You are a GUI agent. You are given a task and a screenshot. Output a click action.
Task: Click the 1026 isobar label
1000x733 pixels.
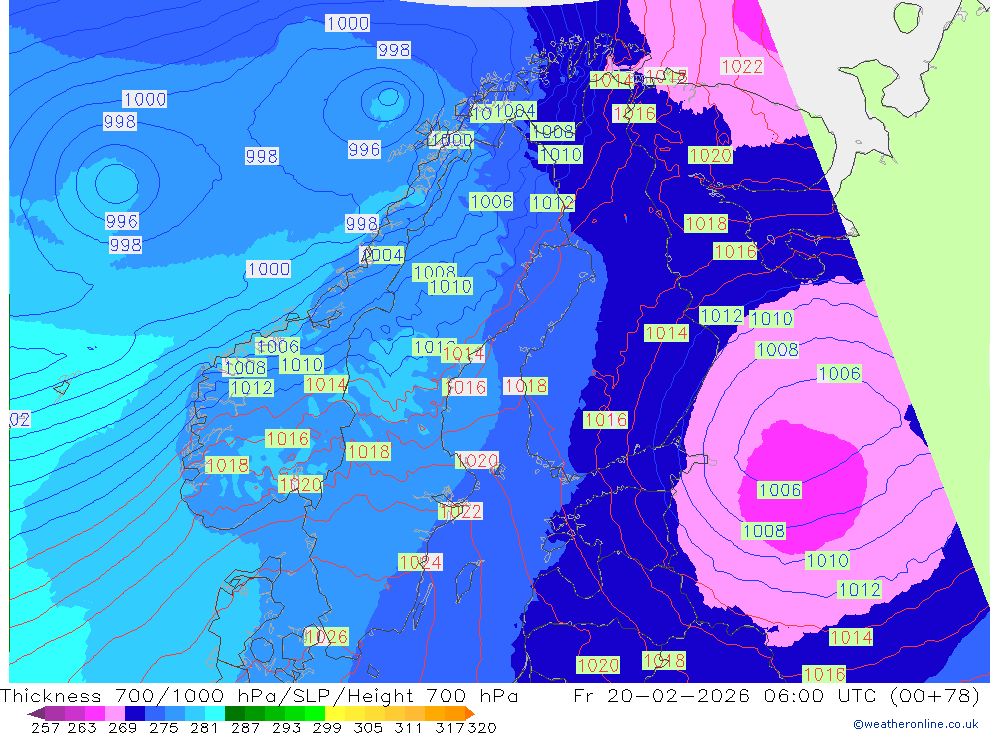[327, 637]
